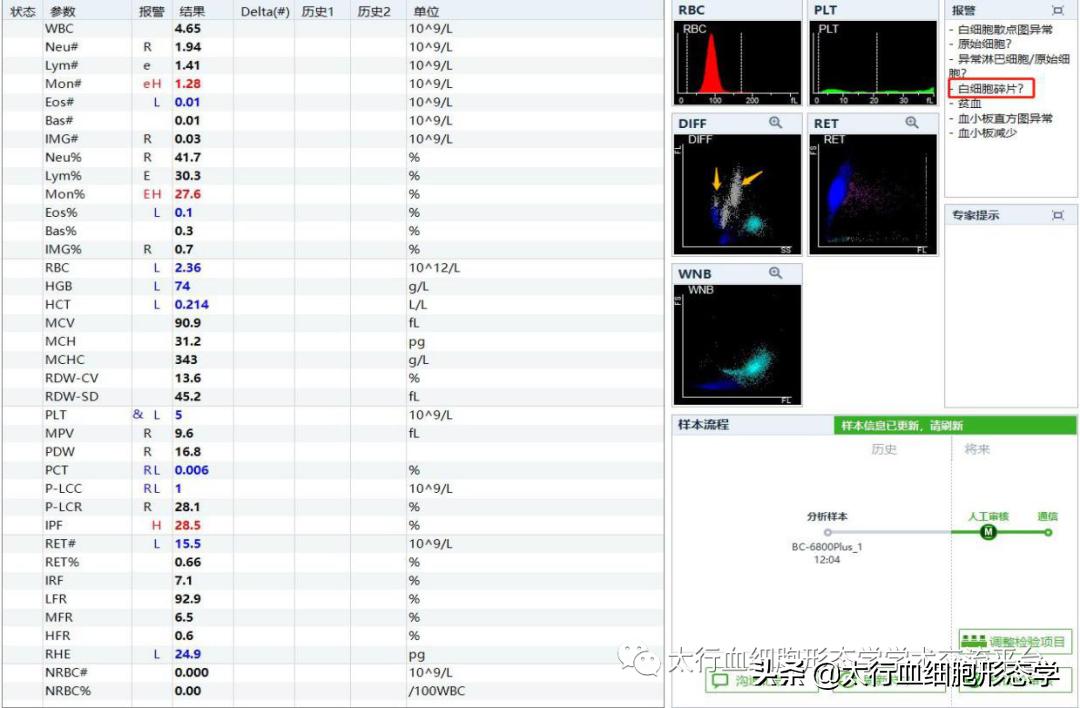This screenshot has height=708, width=1080.
Task: Click the M icon on 人工审核 node
Action: 987,532
